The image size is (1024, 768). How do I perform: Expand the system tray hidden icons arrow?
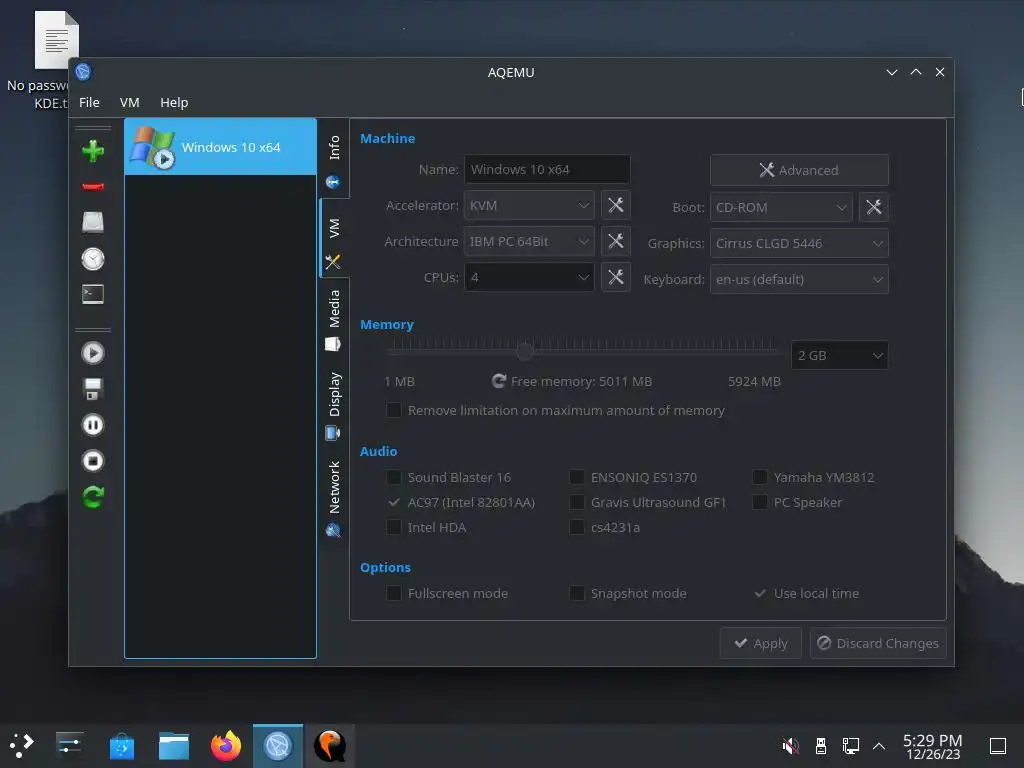[x=879, y=745]
